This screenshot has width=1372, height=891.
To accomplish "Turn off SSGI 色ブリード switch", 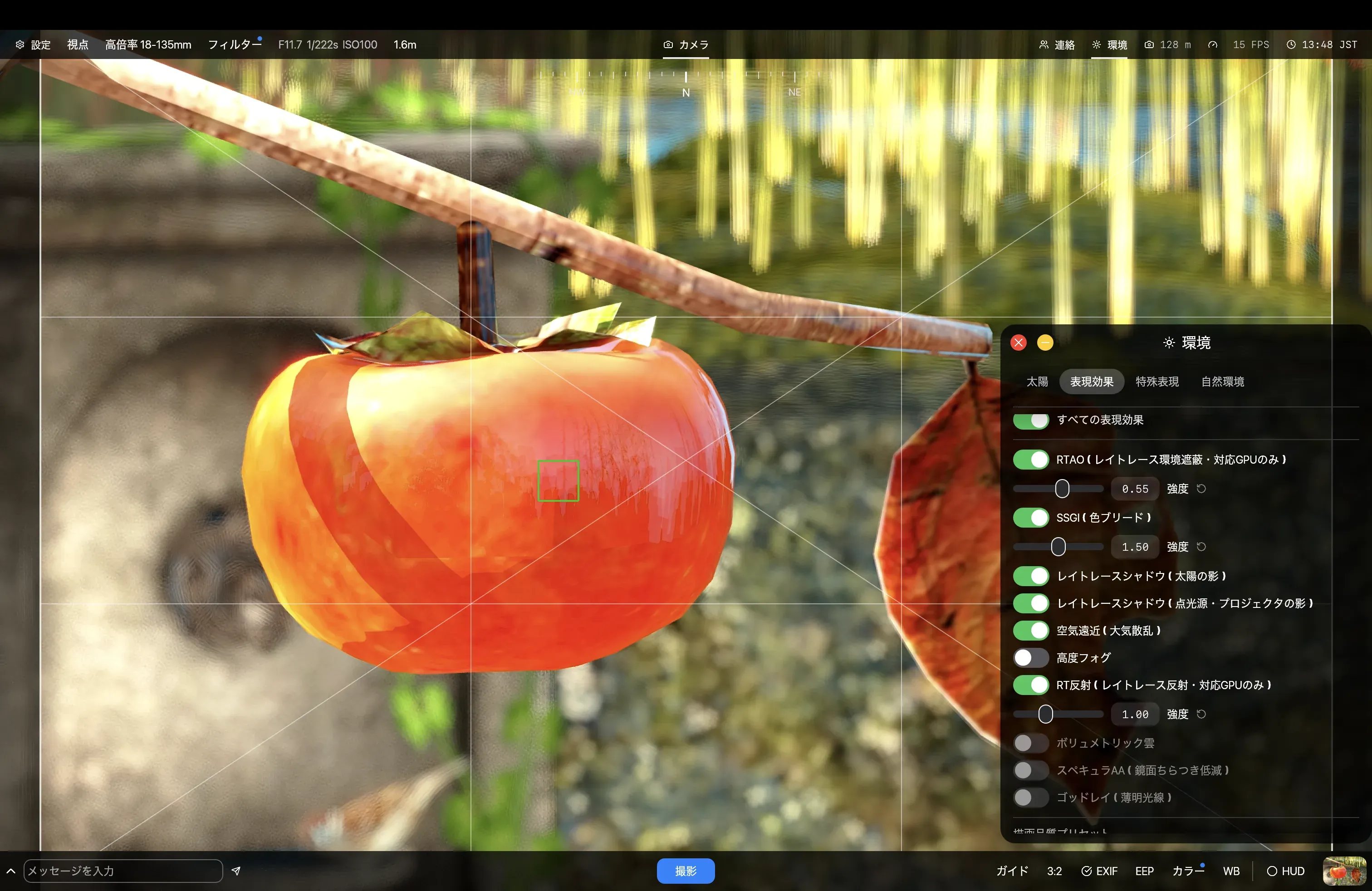I will [1031, 518].
